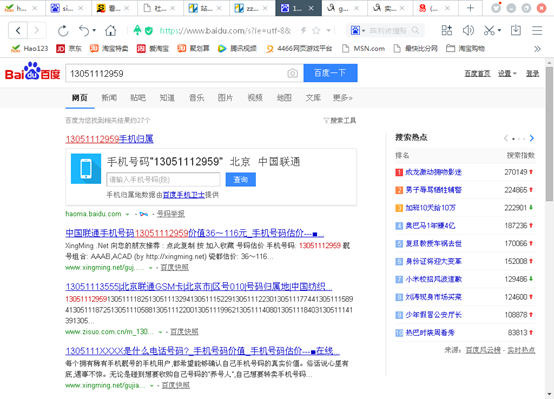Switch to 地图 tab
The image size is (554, 399).
(x=284, y=98)
